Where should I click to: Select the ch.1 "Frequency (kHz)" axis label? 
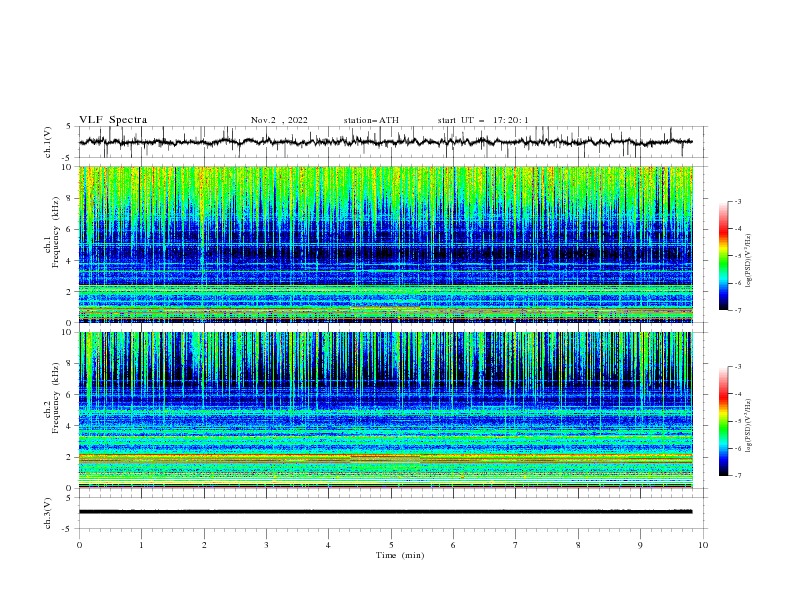click(x=56, y=230)
